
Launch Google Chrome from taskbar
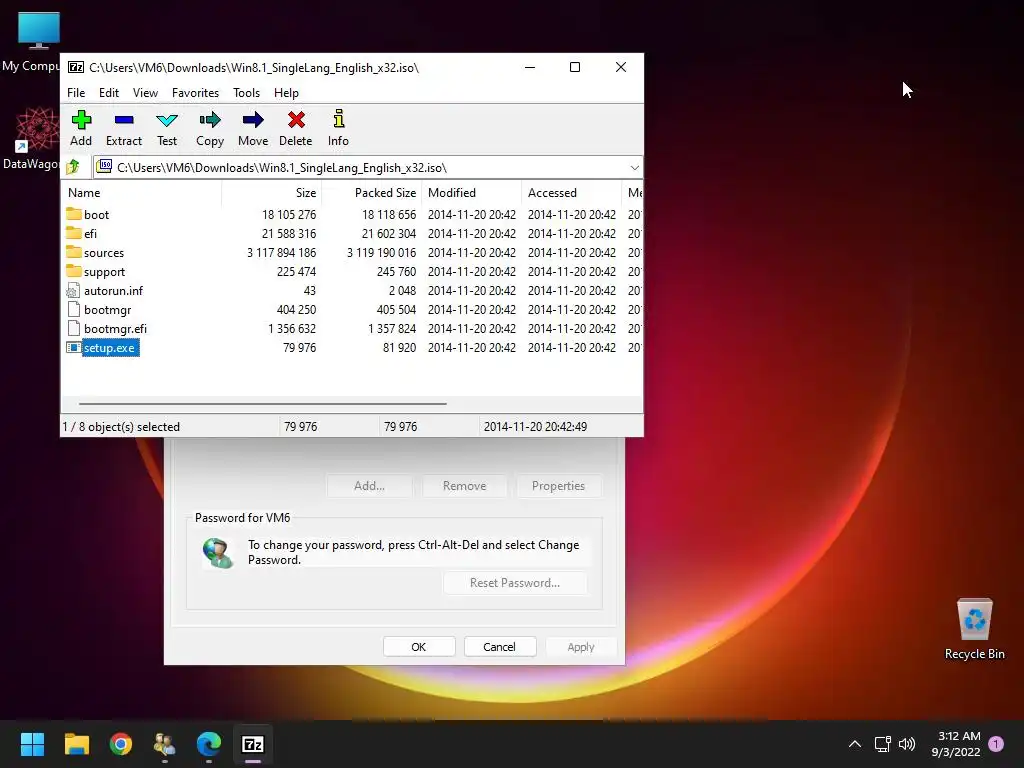[121, 744]
